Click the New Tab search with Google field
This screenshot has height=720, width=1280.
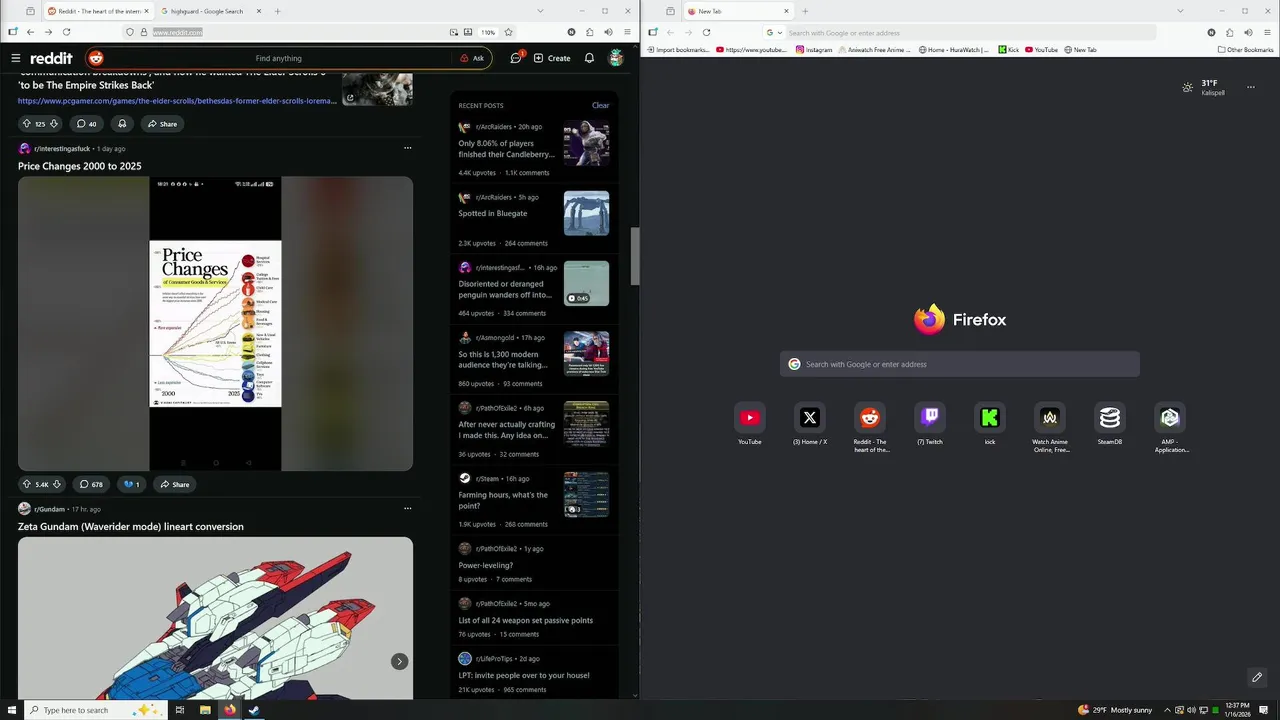[960, 364]
